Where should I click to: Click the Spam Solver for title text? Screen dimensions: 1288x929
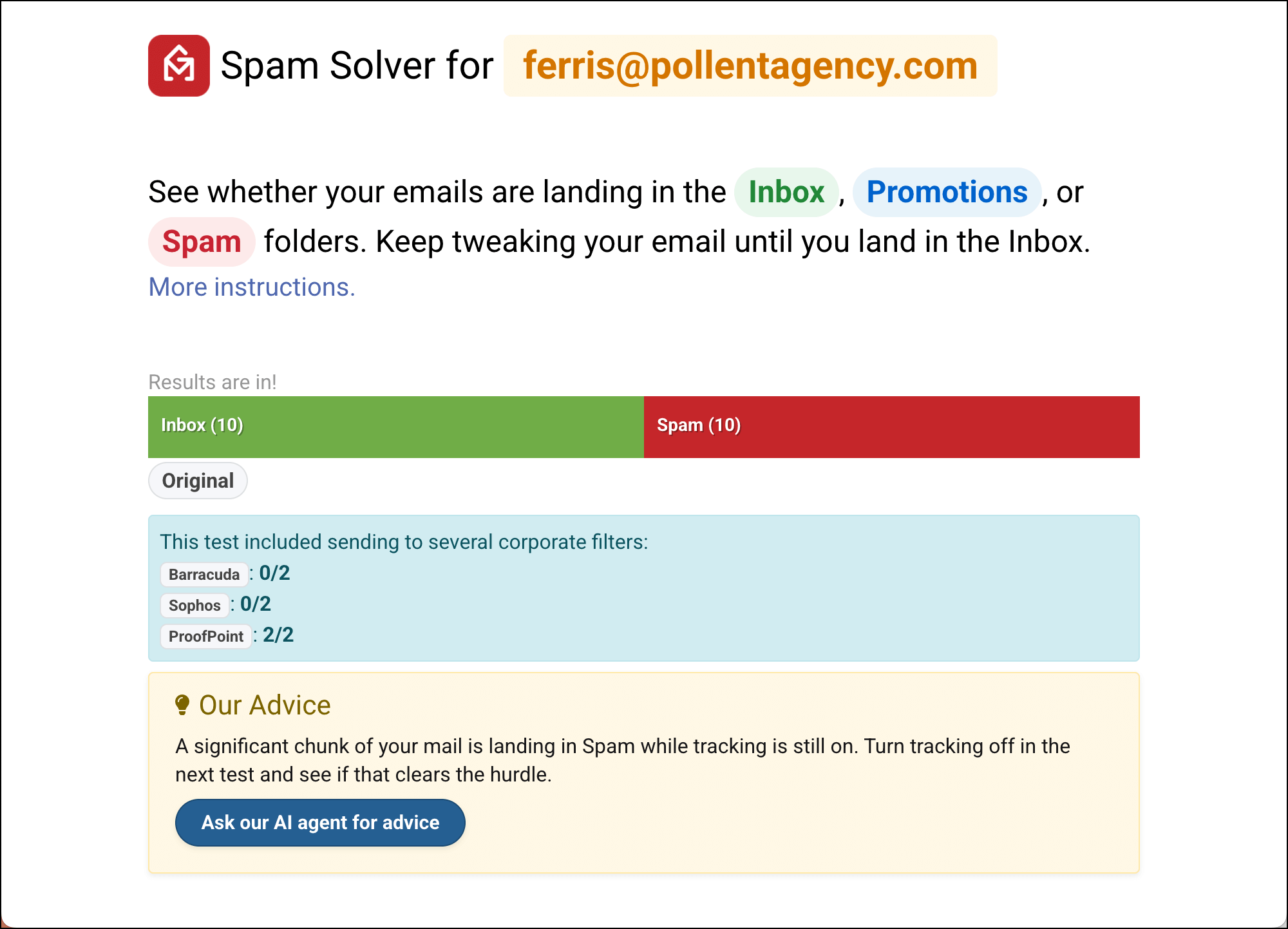point(357,66)
